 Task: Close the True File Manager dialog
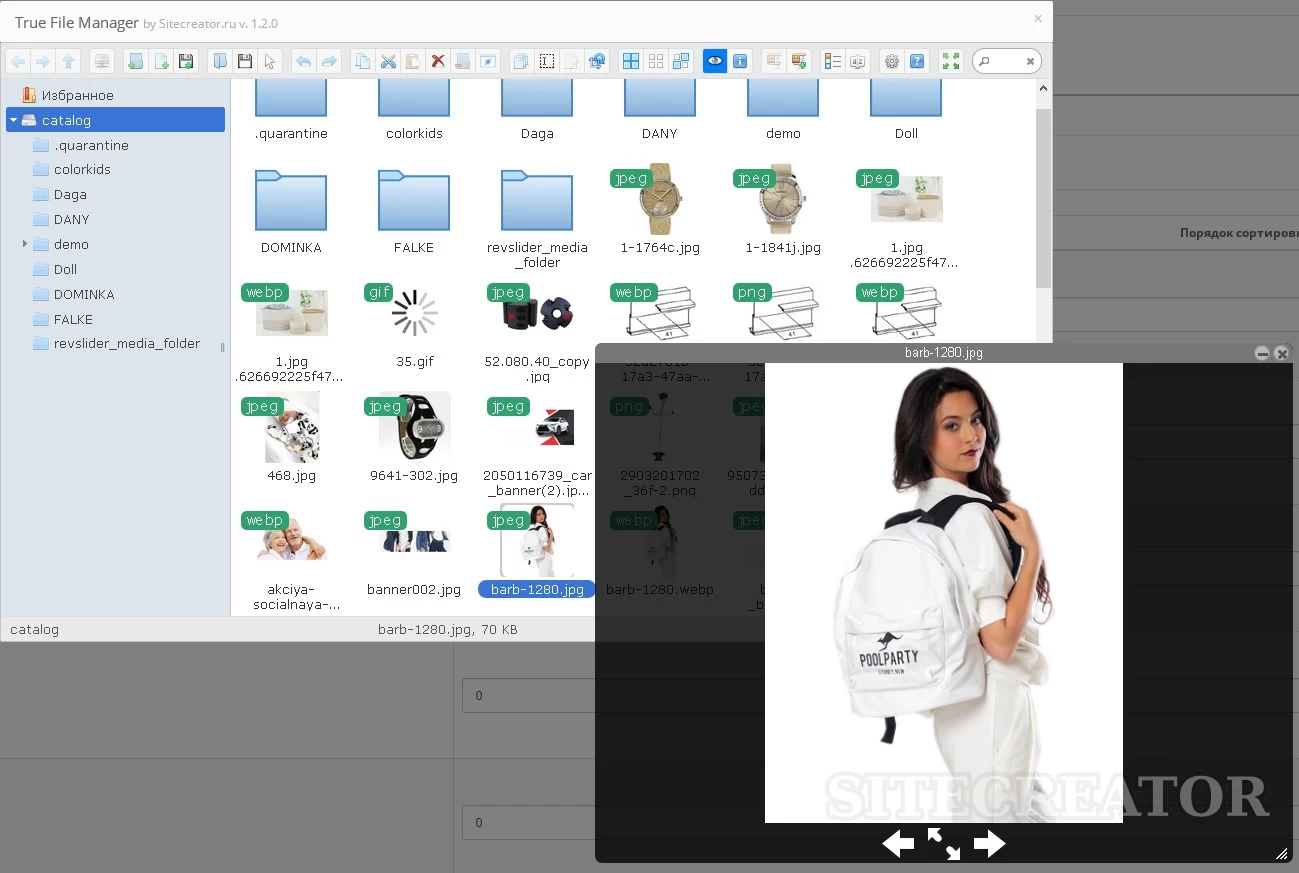(1038, 18)
